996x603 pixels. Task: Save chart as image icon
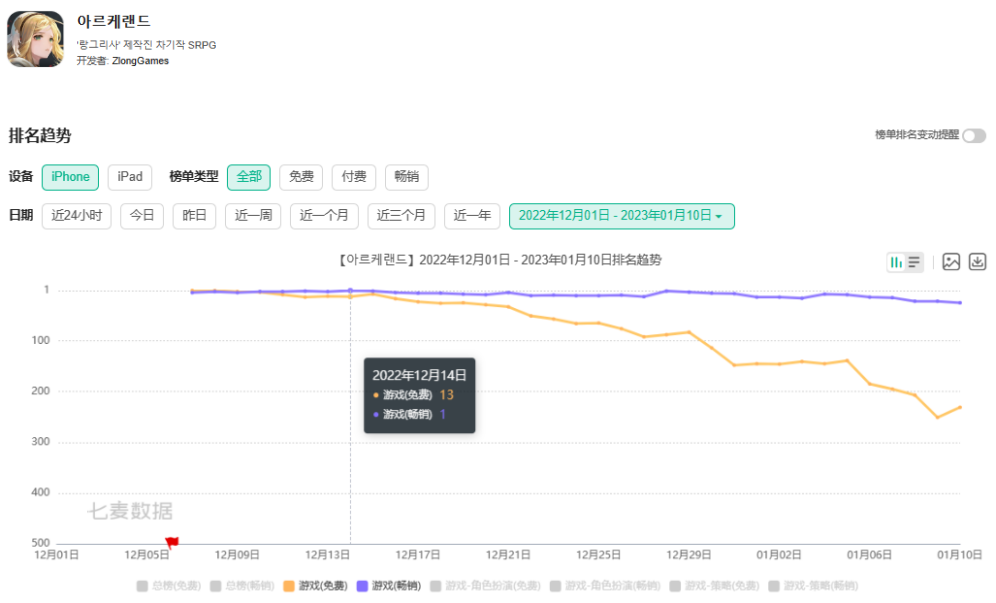(x=951, y=262)
